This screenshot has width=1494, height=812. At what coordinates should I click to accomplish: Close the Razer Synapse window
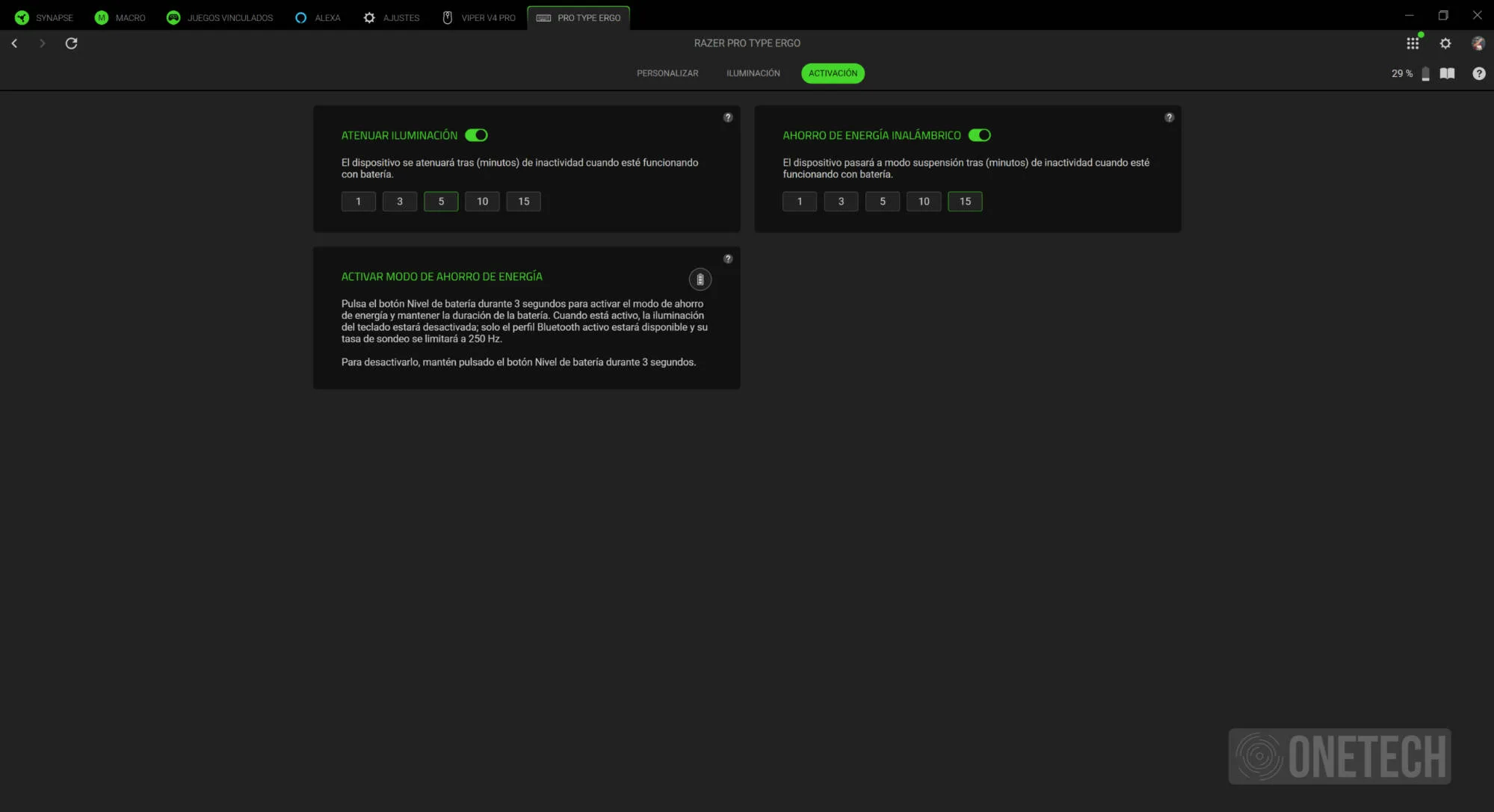(x=1477, y=15)
